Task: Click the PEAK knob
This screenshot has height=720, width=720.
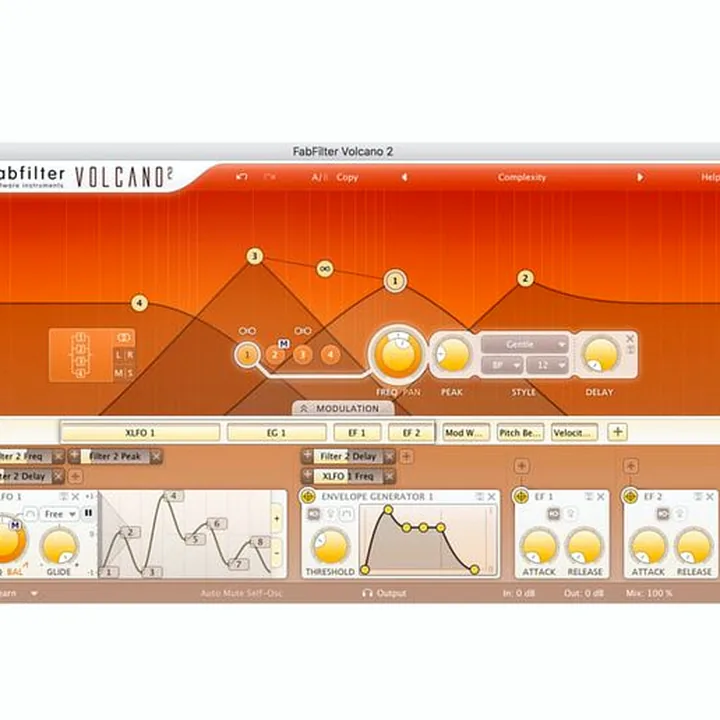Action: pos(452,355)
